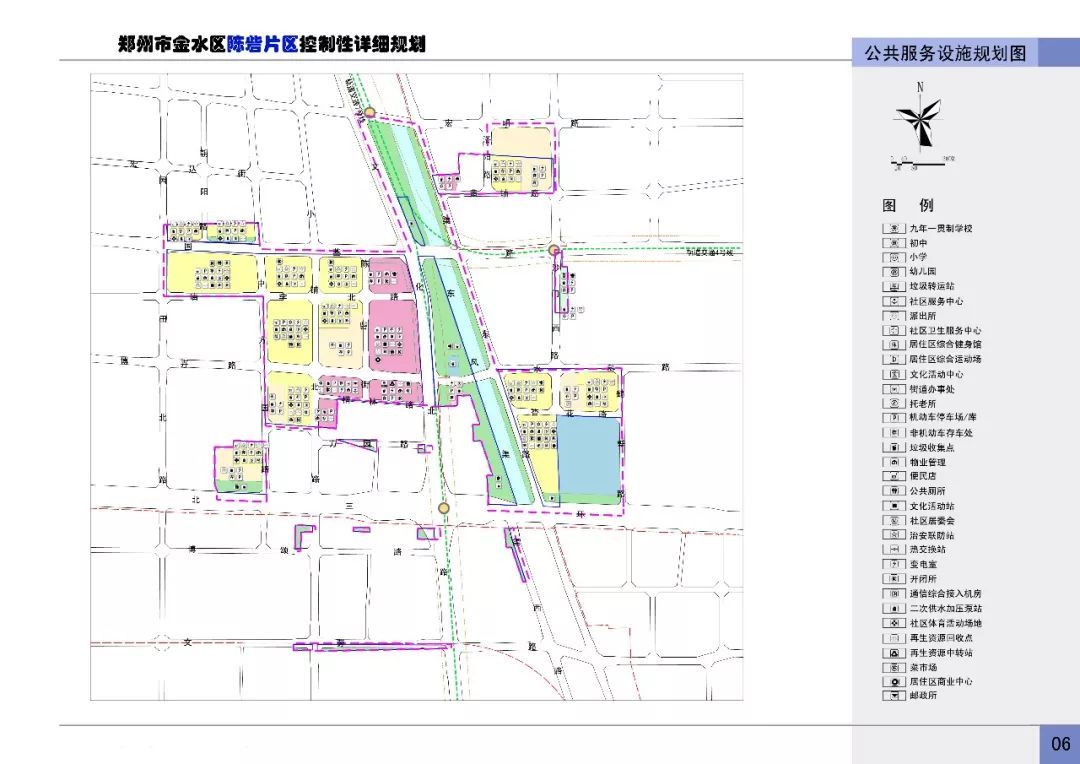Click the 居住区综合健身馆 legend symbol
Screen dimensions: 1080x764
(x=894, y=344)
